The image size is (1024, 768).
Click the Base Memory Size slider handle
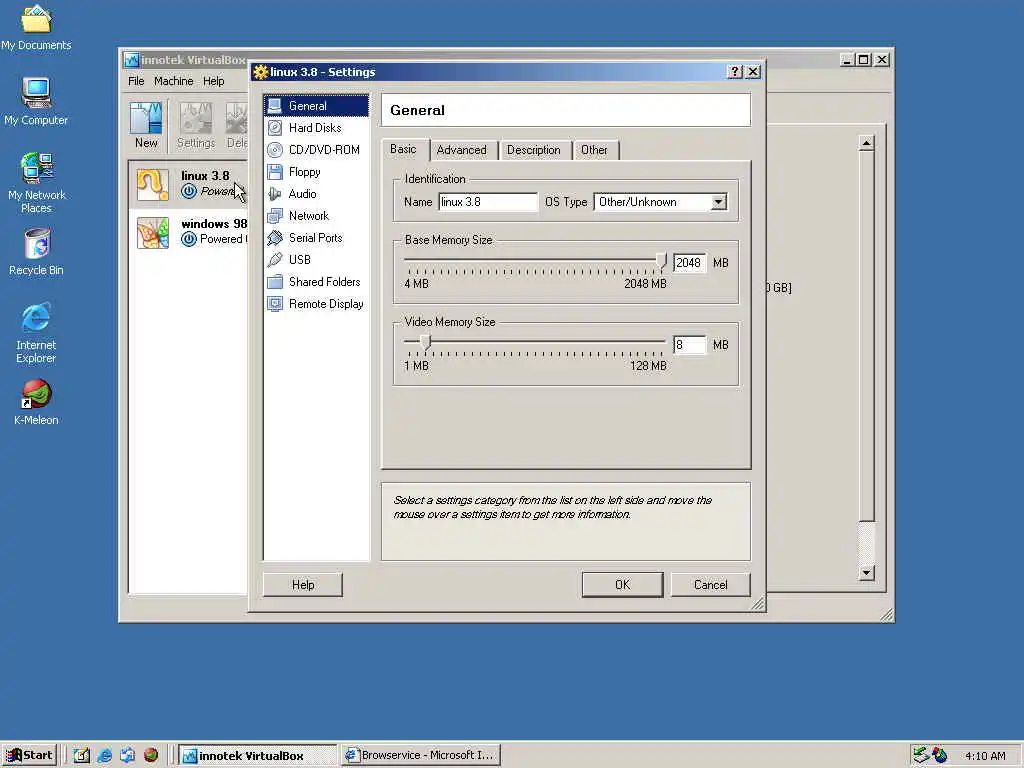coord(662,262)
